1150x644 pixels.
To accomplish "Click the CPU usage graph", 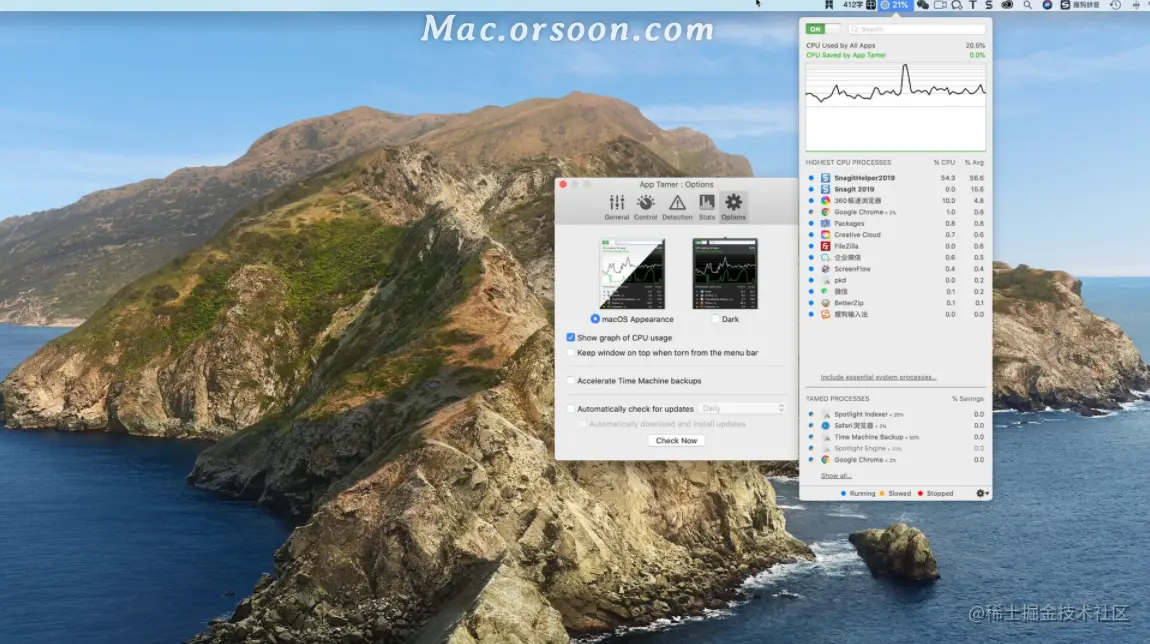I will pyautogui.click(x=896, y=107).
